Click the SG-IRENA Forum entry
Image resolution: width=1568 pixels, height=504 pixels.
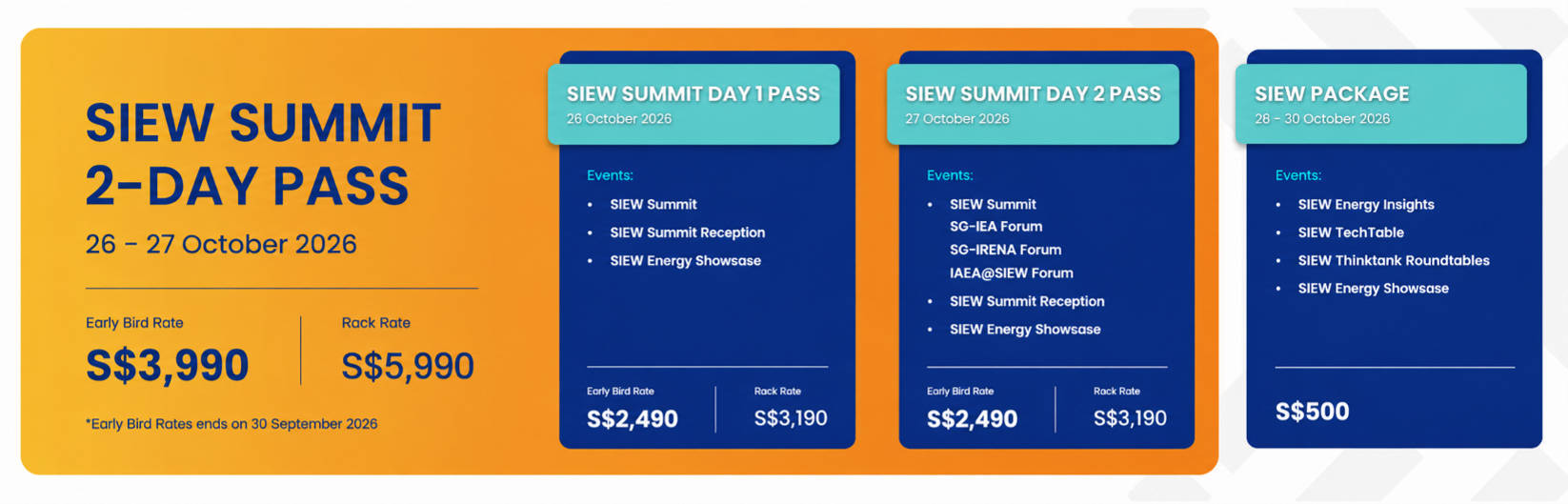1005,250
